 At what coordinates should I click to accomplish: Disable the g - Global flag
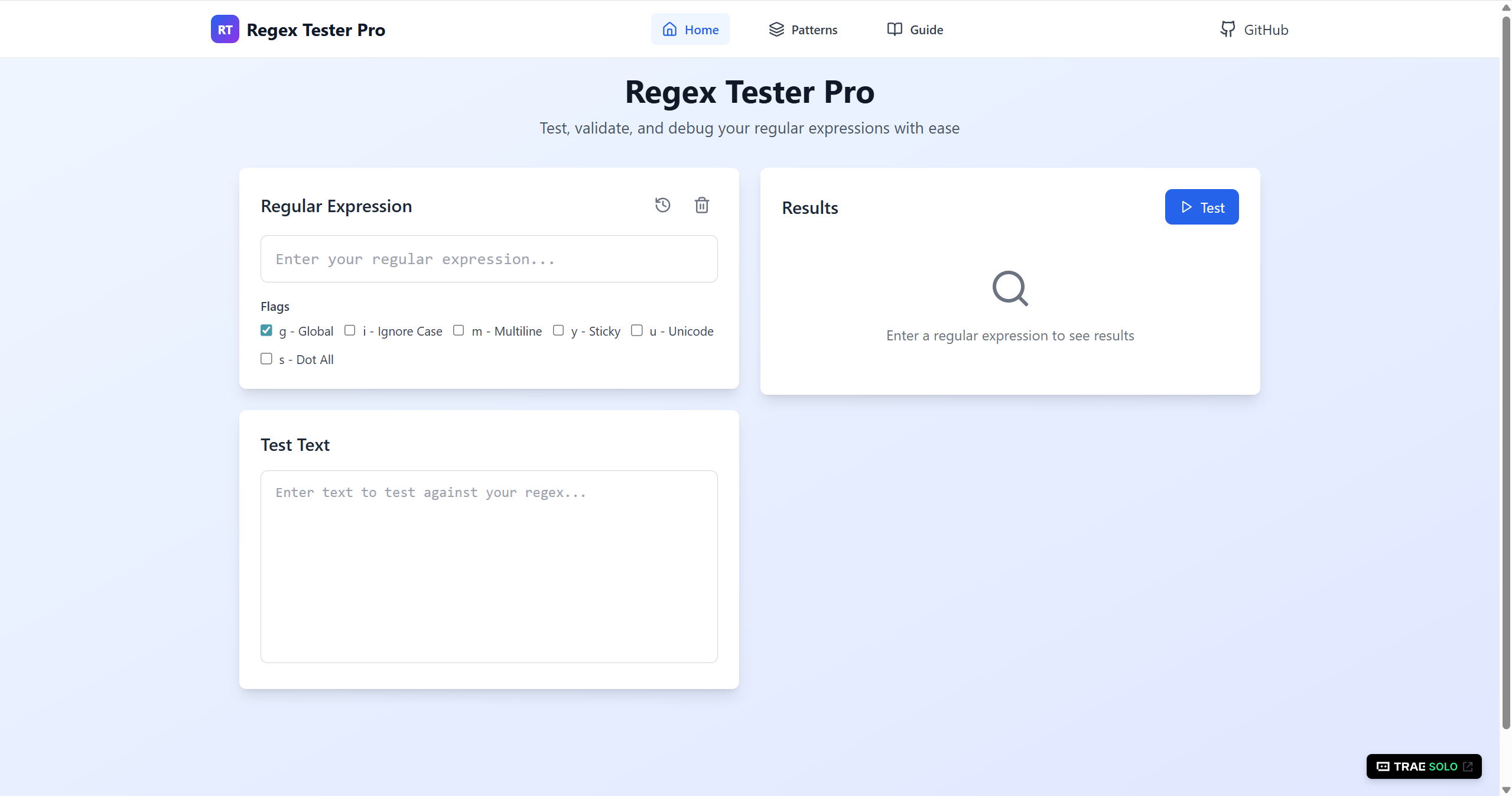pyautogui.click(x=266, y=330)
